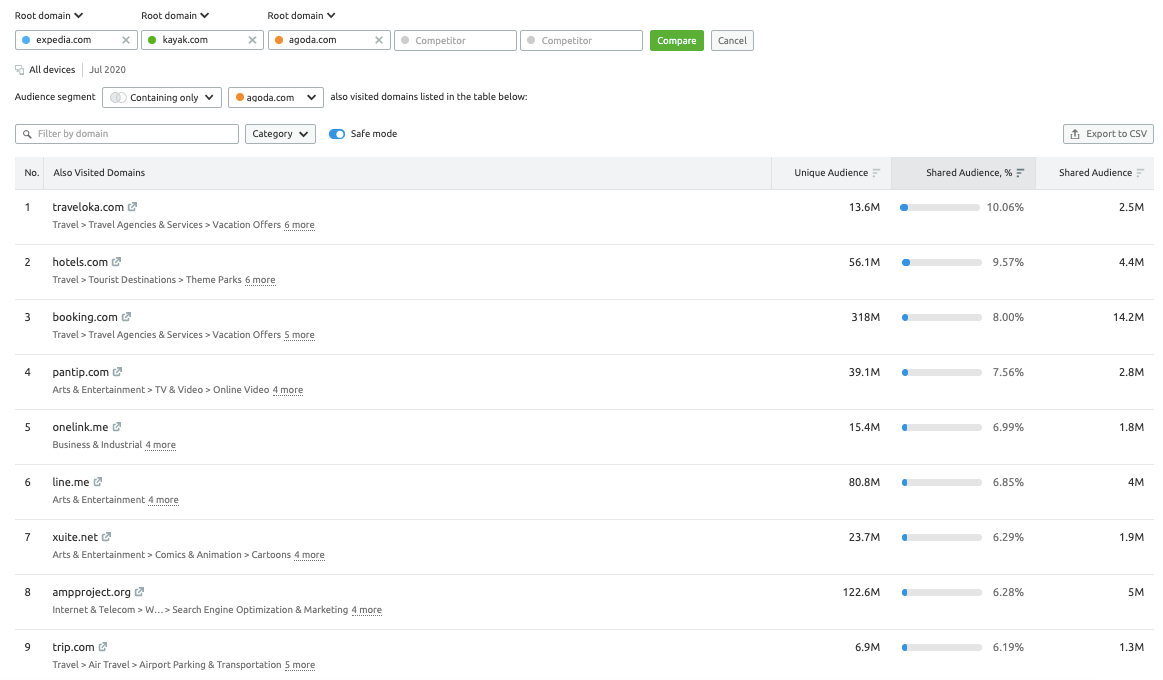The image size is (1163, 680).
Task: Remove expedia.com with its X icon
Action: pos(126,40)
